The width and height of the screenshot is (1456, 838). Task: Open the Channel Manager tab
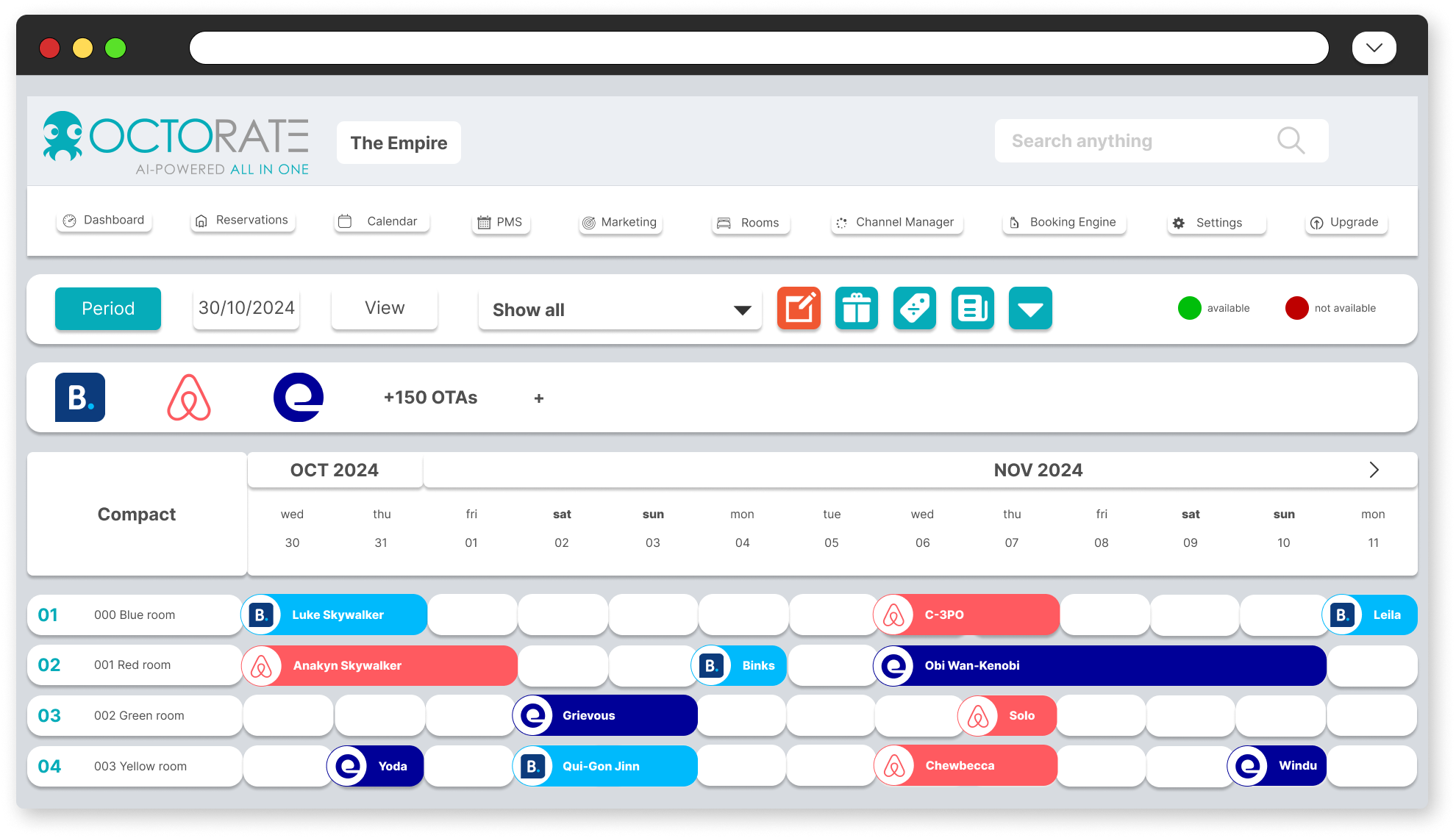point(894,221)
